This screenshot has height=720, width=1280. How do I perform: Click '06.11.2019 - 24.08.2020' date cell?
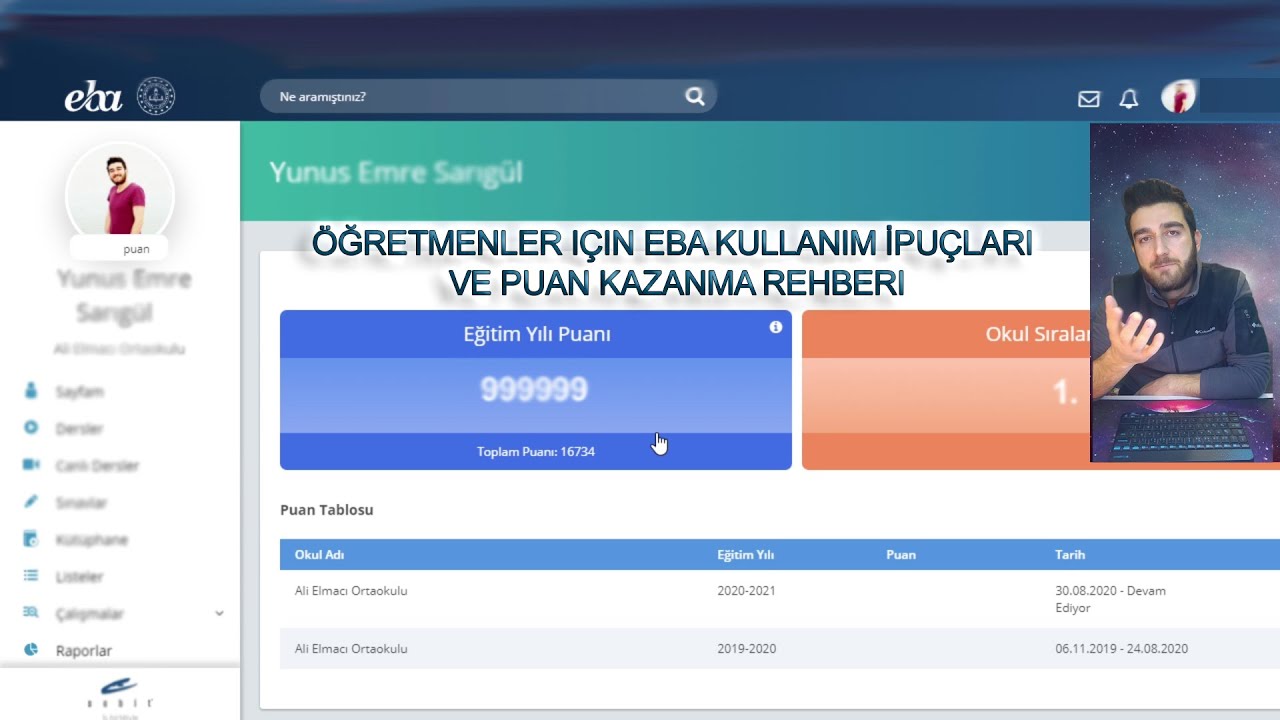1122,649
